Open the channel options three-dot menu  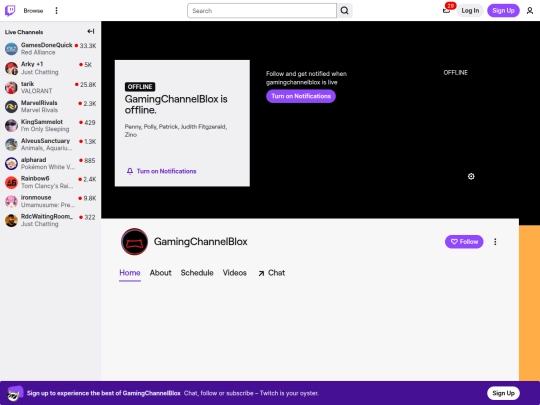point(495,242)
